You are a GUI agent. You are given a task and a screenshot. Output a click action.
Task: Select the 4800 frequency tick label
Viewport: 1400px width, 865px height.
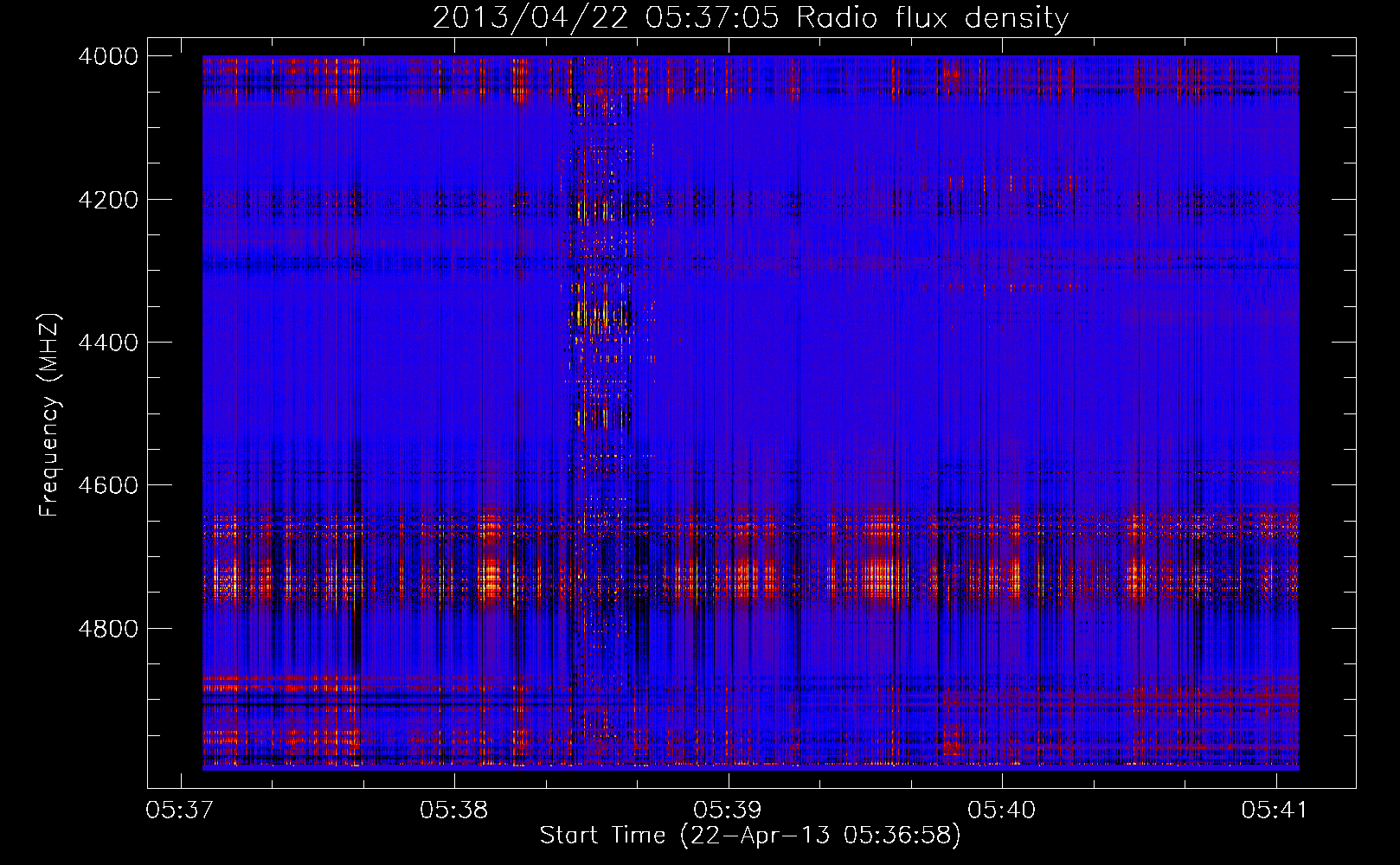click(x=108, y=629)
